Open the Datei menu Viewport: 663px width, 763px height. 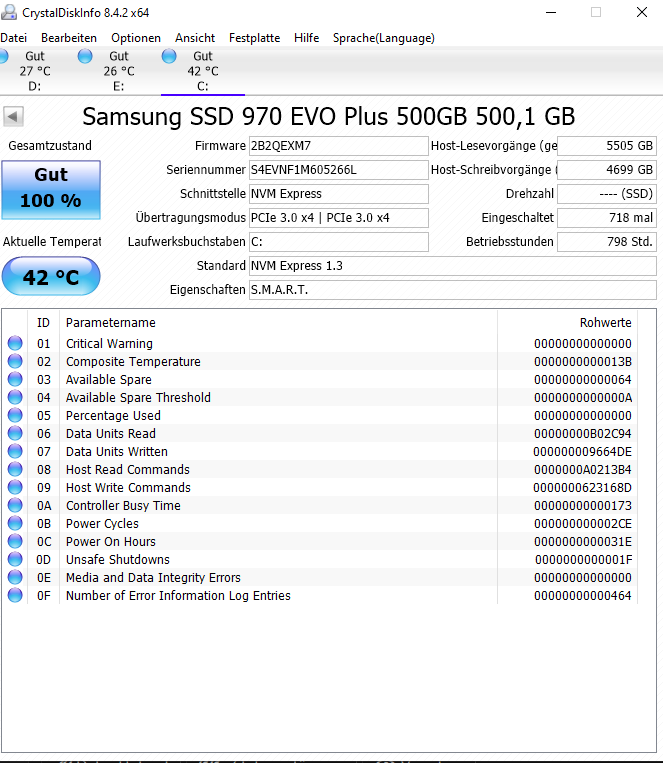tap(13, 38)
